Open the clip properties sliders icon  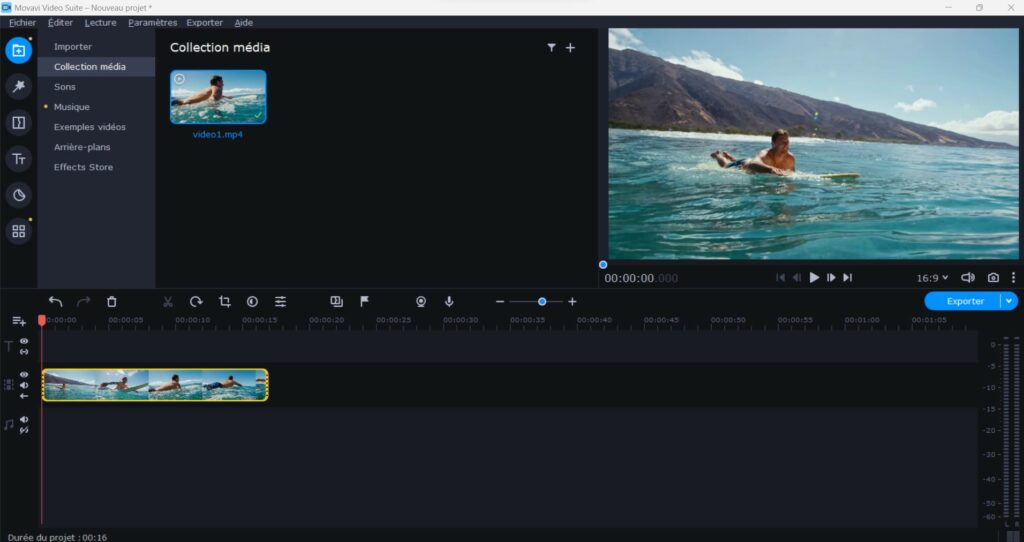(x=280, y=302)
